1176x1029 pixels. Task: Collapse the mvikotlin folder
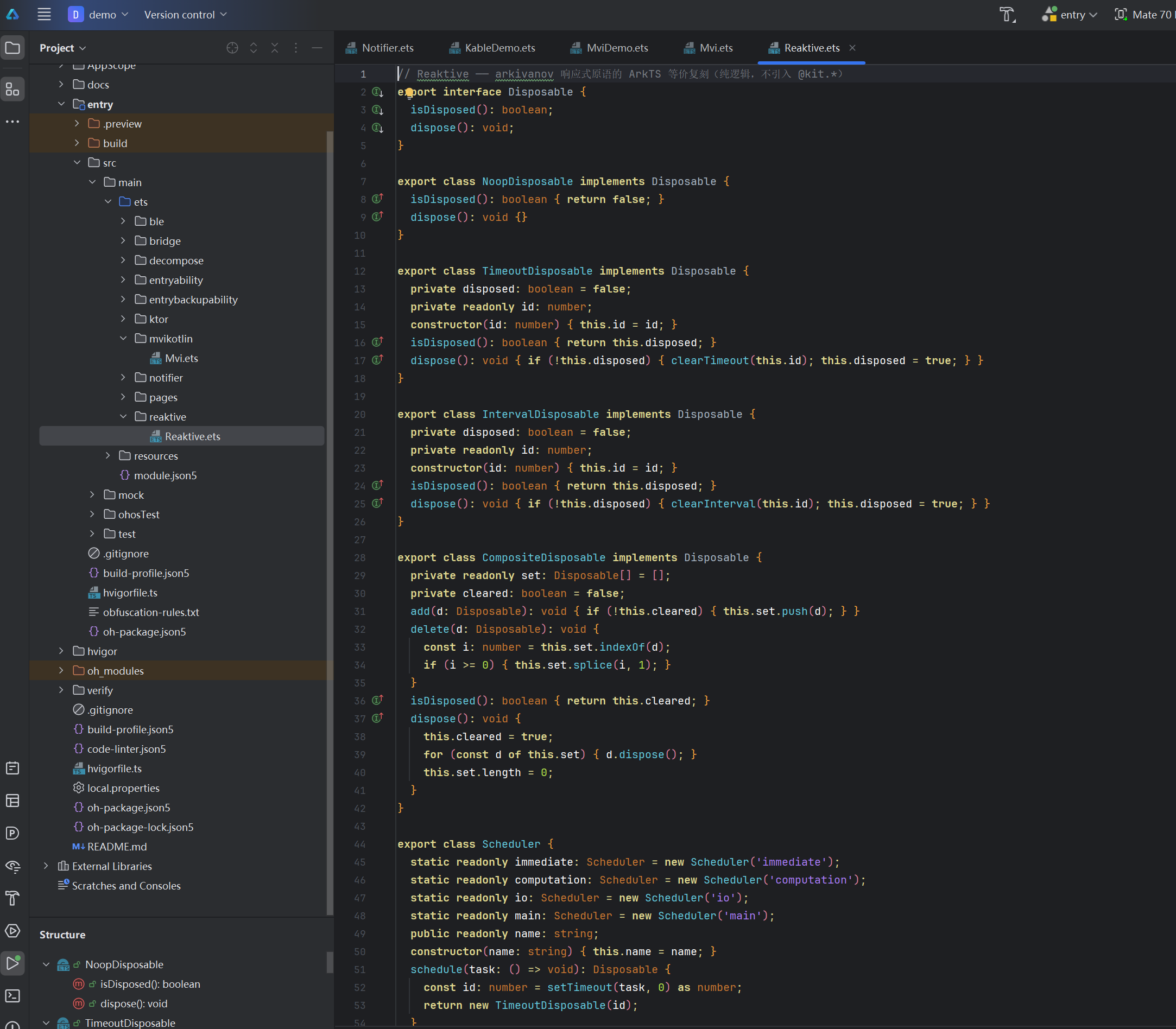click(123, 338)
